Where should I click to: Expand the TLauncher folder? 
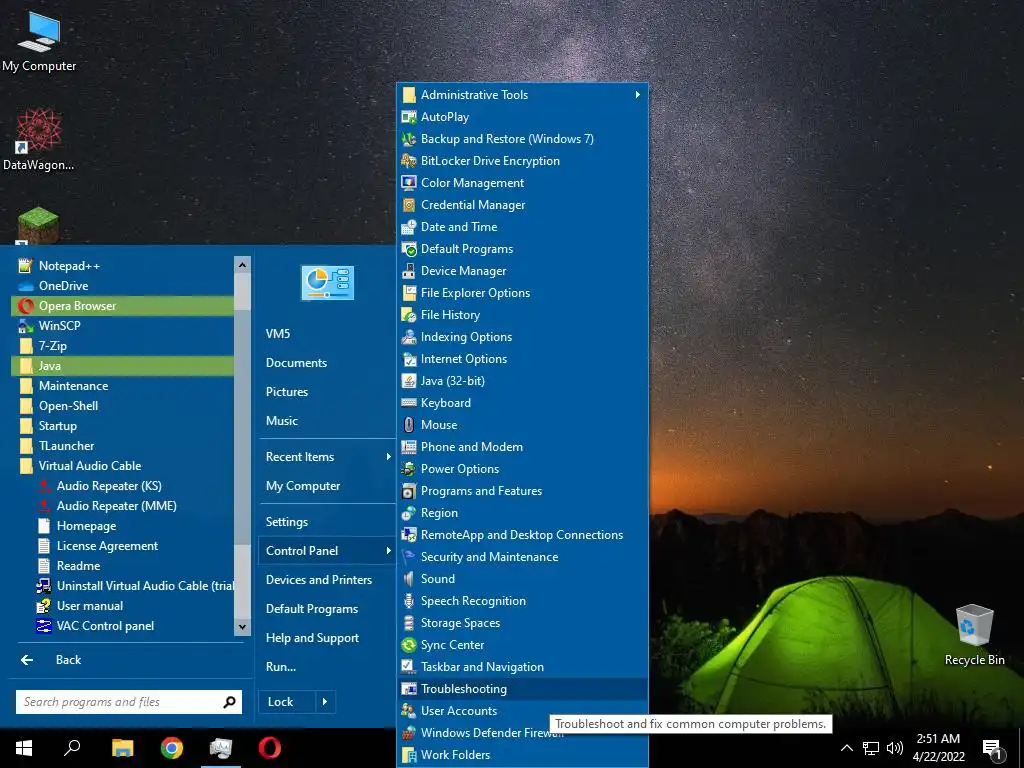coord(123,446)
